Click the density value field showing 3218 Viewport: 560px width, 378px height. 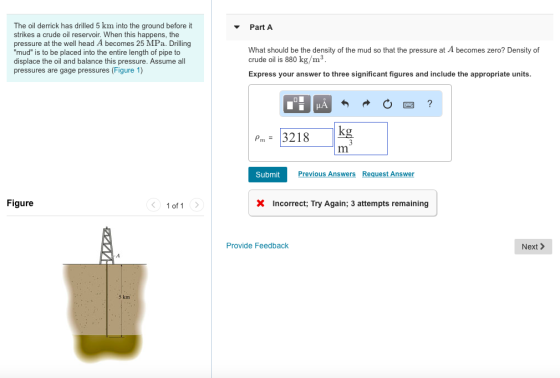306,137
